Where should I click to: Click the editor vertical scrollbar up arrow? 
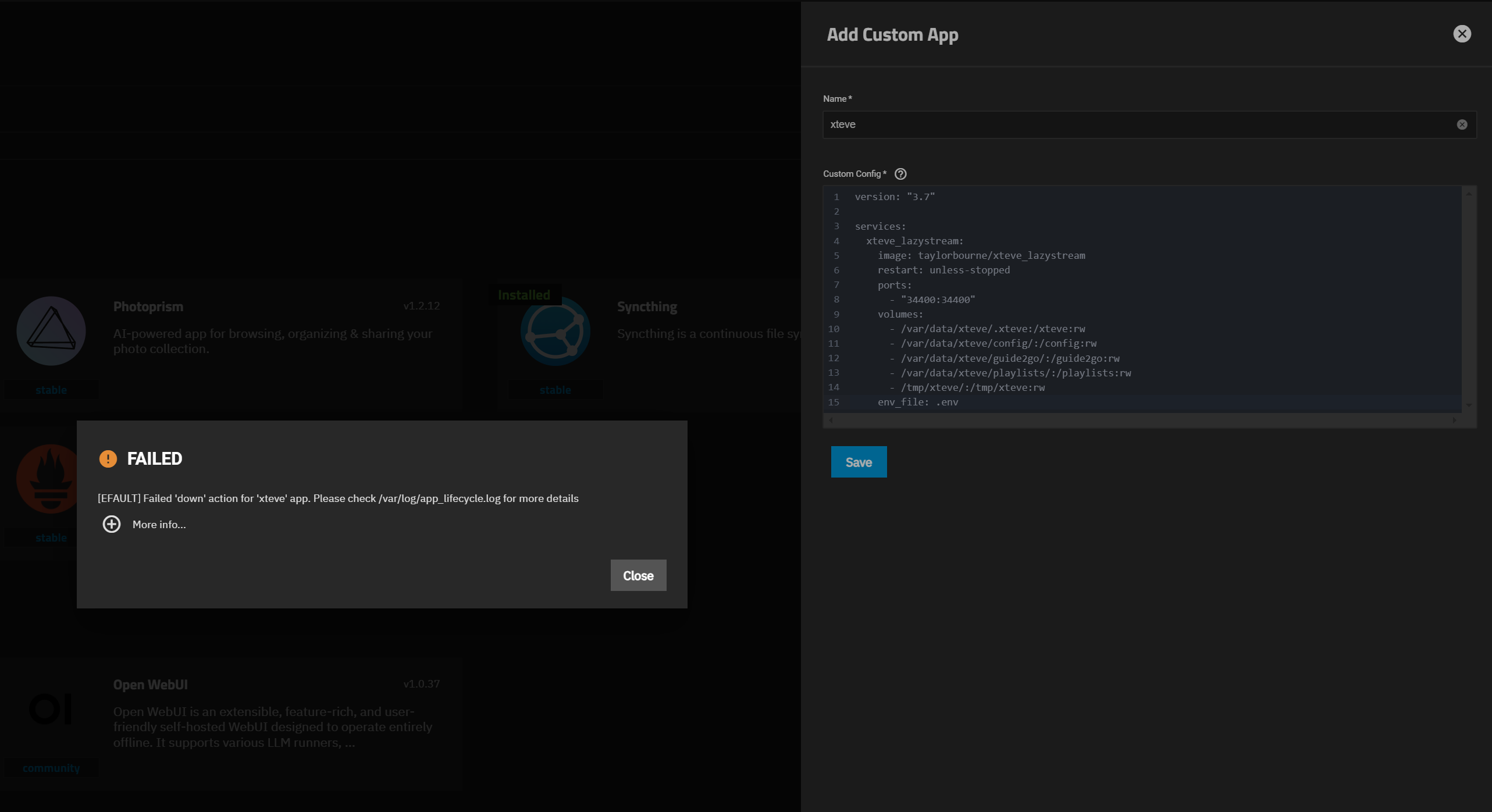click(1469, 194)
